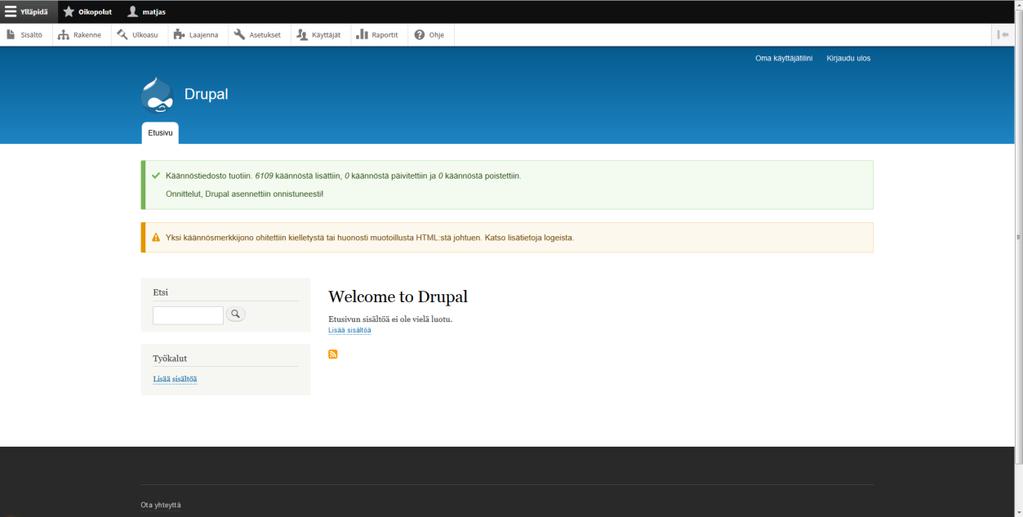Open the Käyttäjät admin section

coord(319,35)
